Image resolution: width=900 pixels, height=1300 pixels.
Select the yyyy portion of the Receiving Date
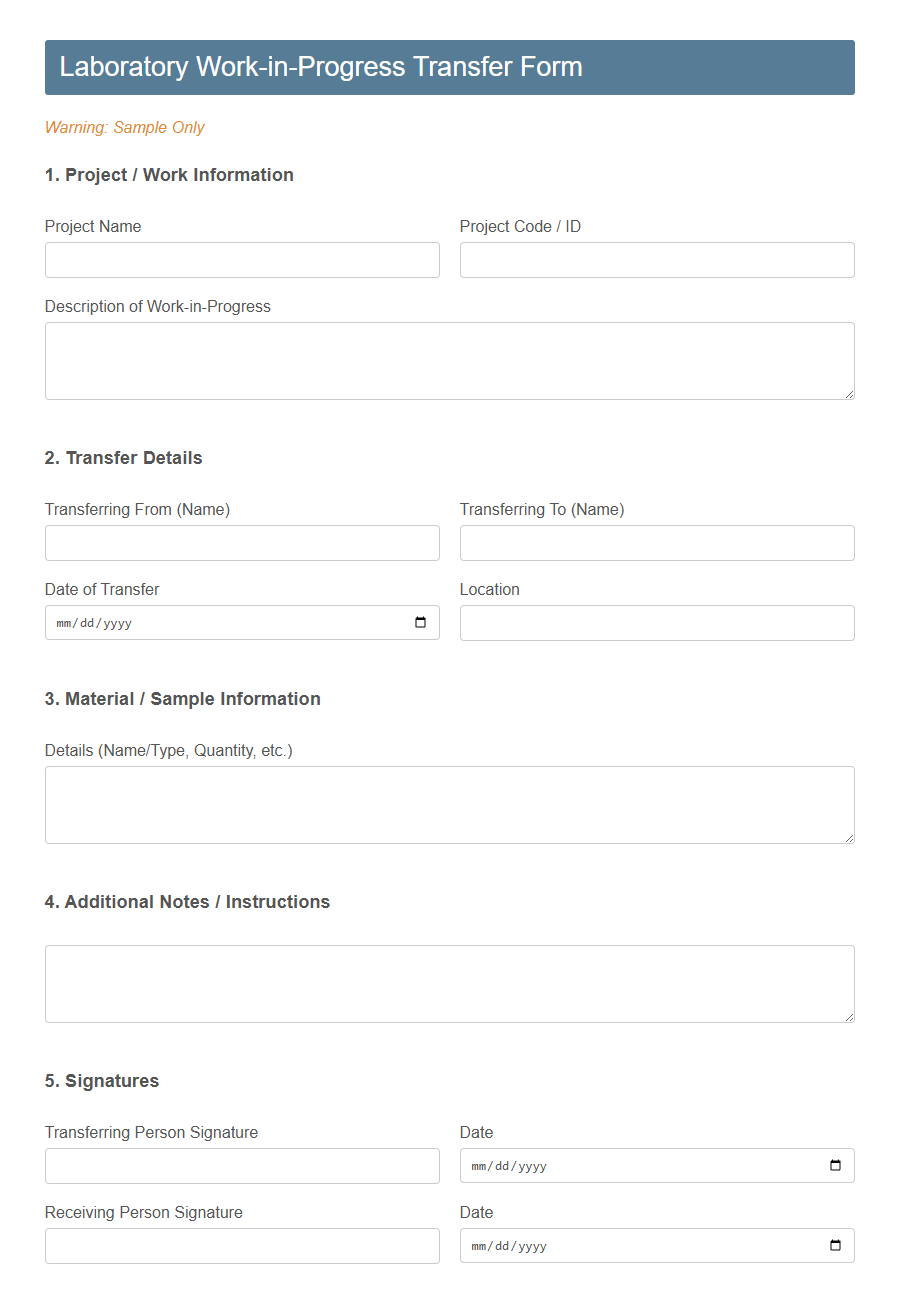click(532, 1245)
